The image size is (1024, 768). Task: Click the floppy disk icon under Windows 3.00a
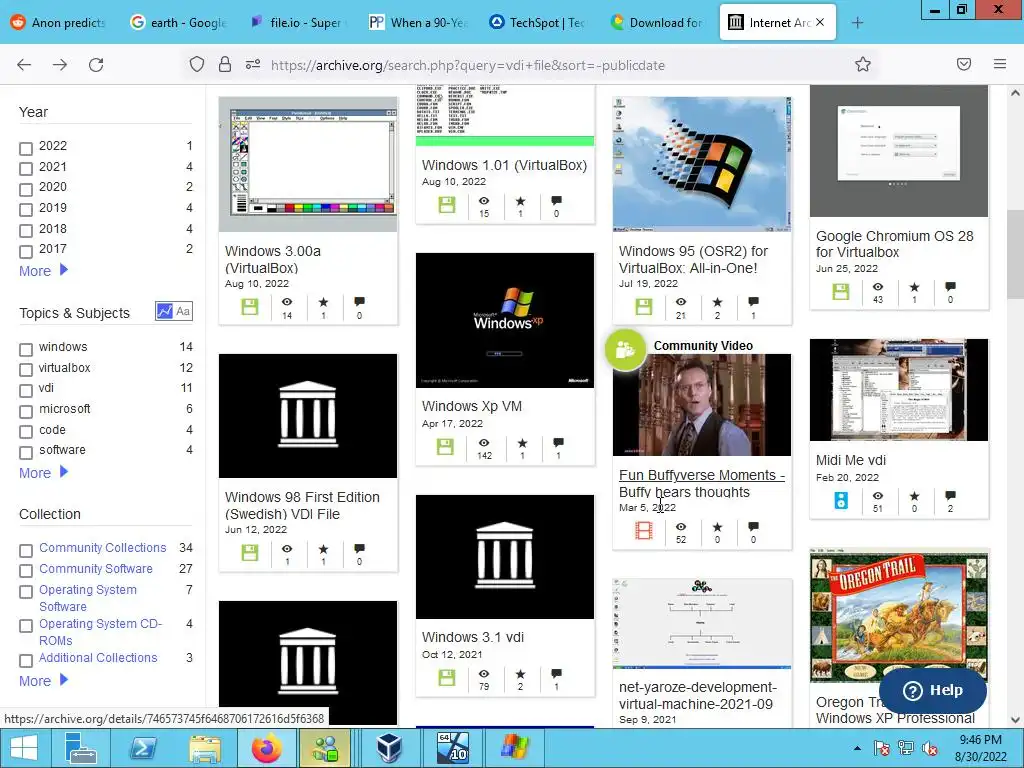pos(250,306)
